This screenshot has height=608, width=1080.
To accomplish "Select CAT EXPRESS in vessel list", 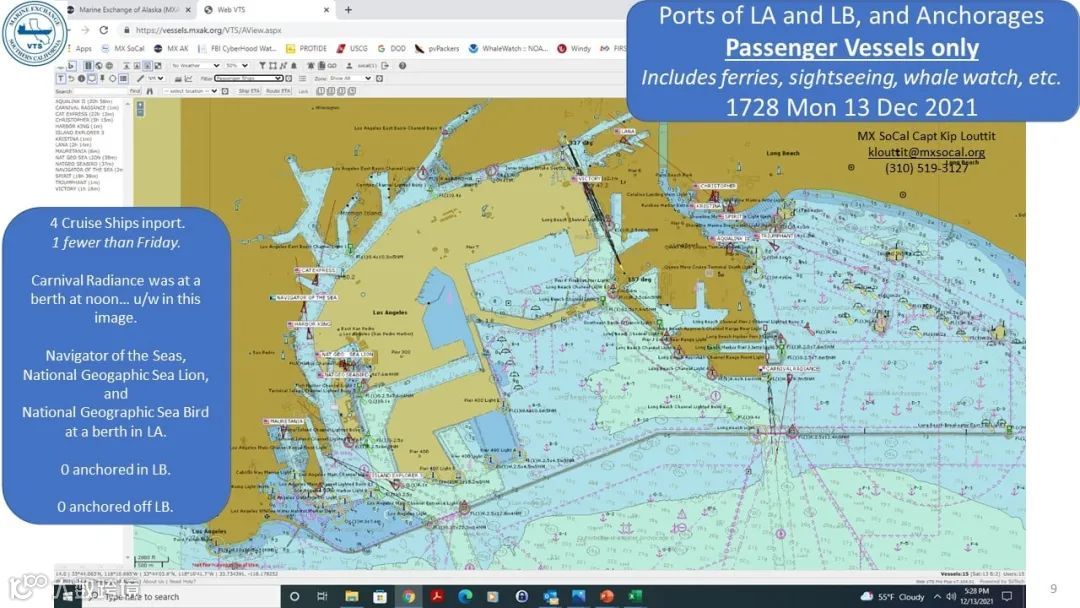I will coord(85,114).
